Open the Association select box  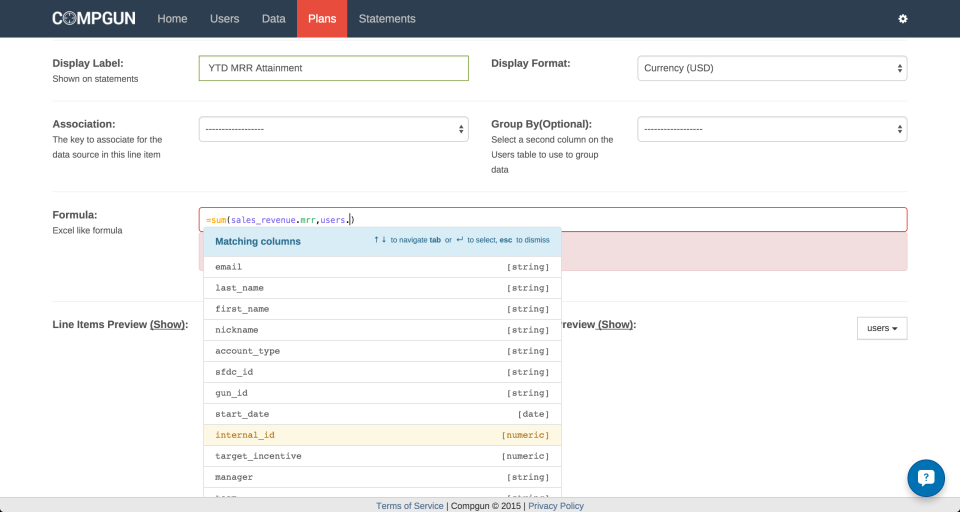click(334, 129)
